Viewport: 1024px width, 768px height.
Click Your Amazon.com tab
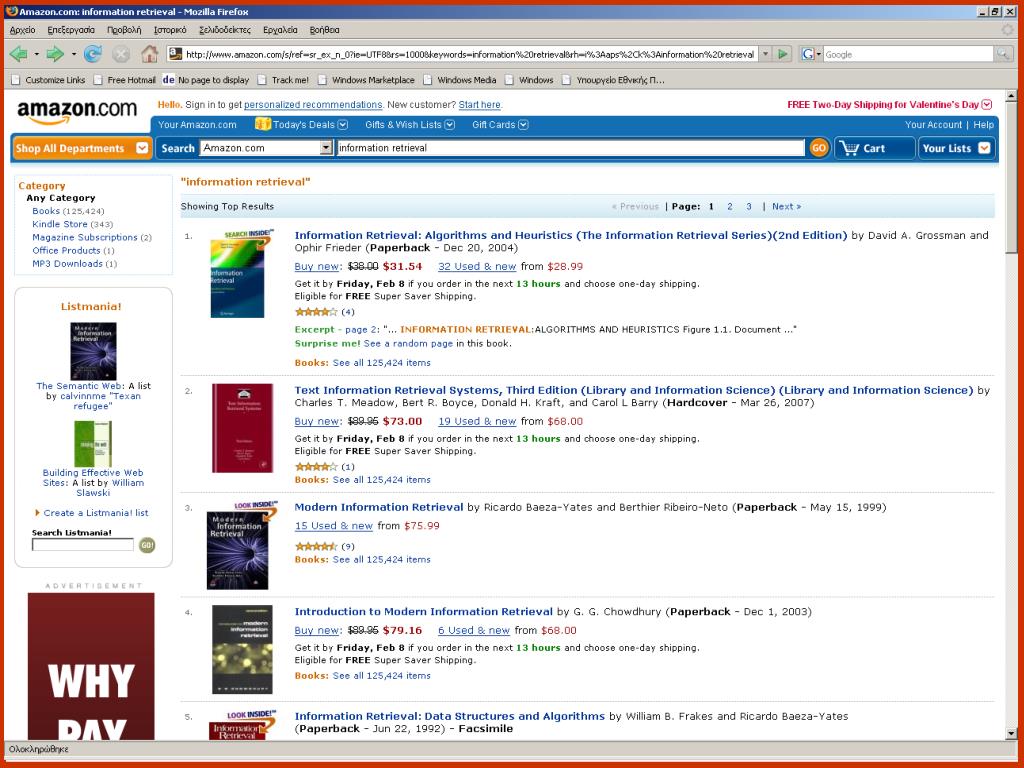197,125
